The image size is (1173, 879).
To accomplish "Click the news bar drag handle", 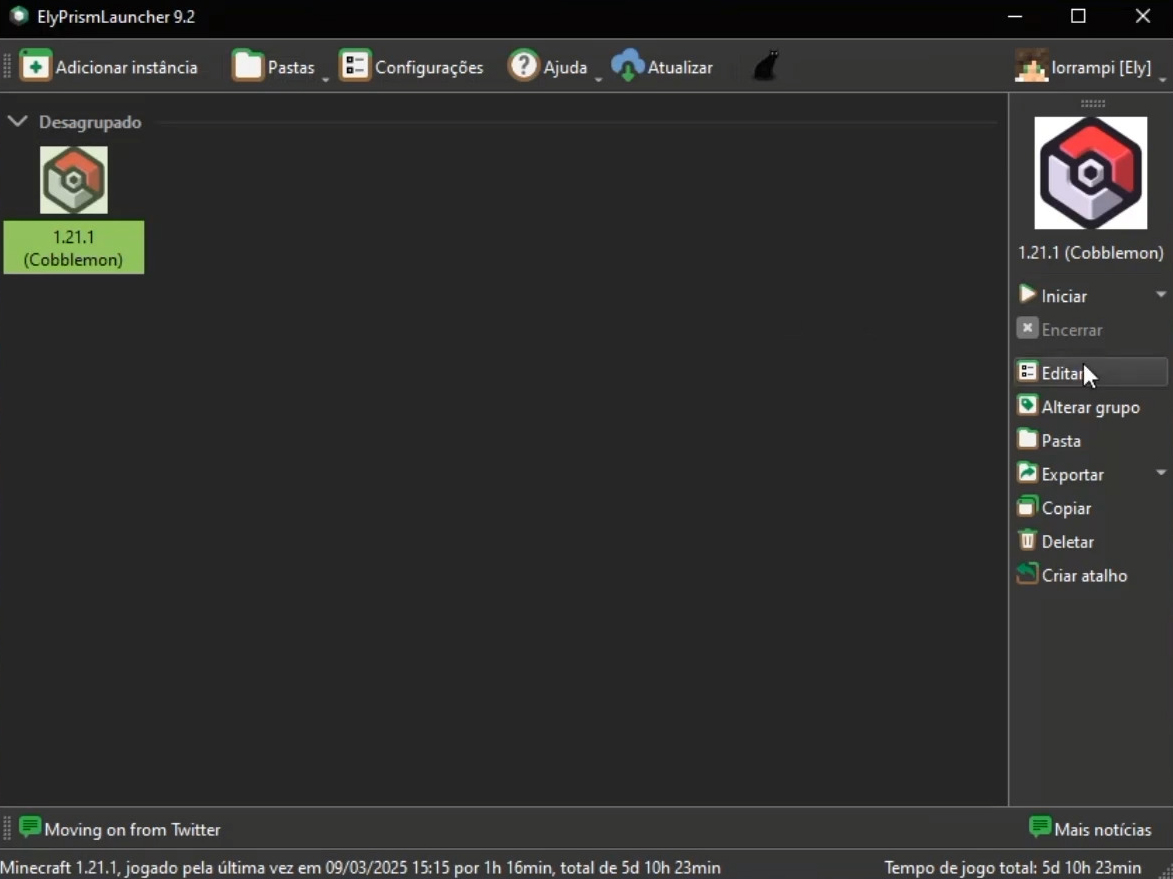I will click(x=7, y=828).
